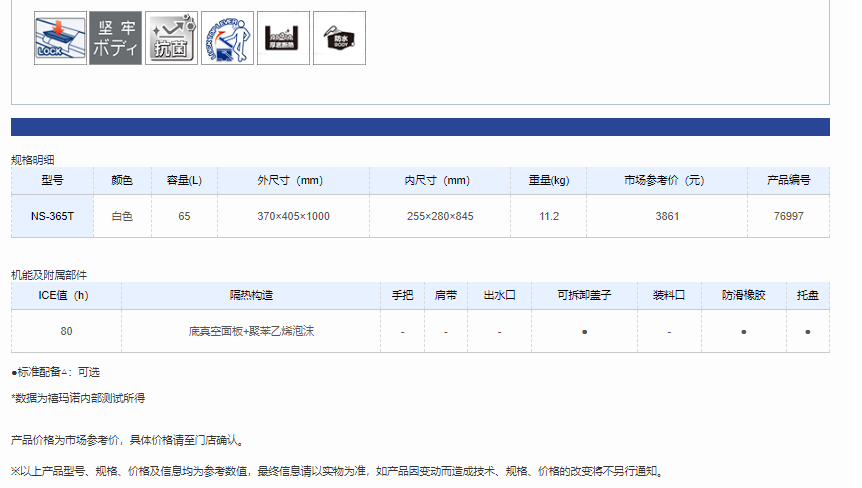Click the 防水 BODY waterproof icon
The width and height of the screenshot is (862, 488).
(x=340, y=38)
